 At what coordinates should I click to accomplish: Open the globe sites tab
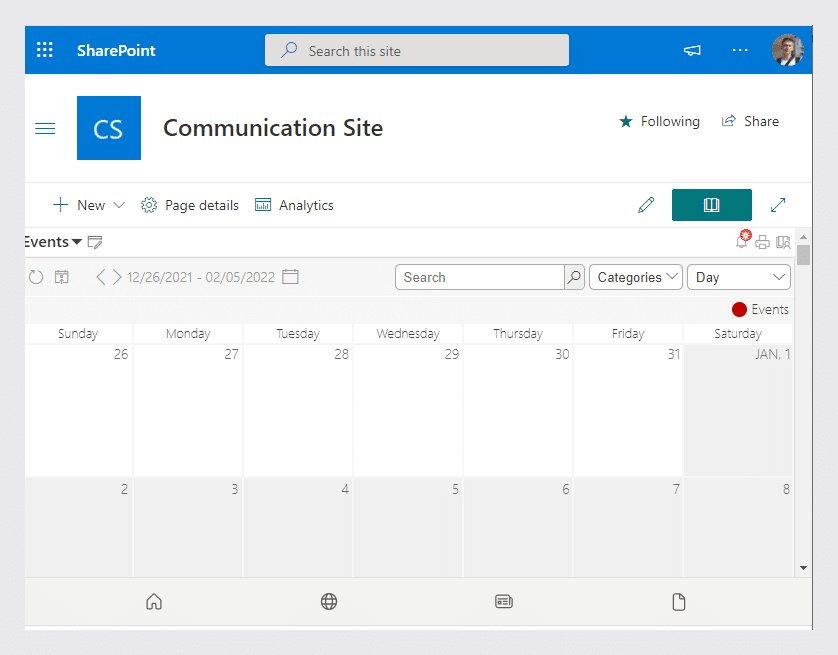coord(329,602)
